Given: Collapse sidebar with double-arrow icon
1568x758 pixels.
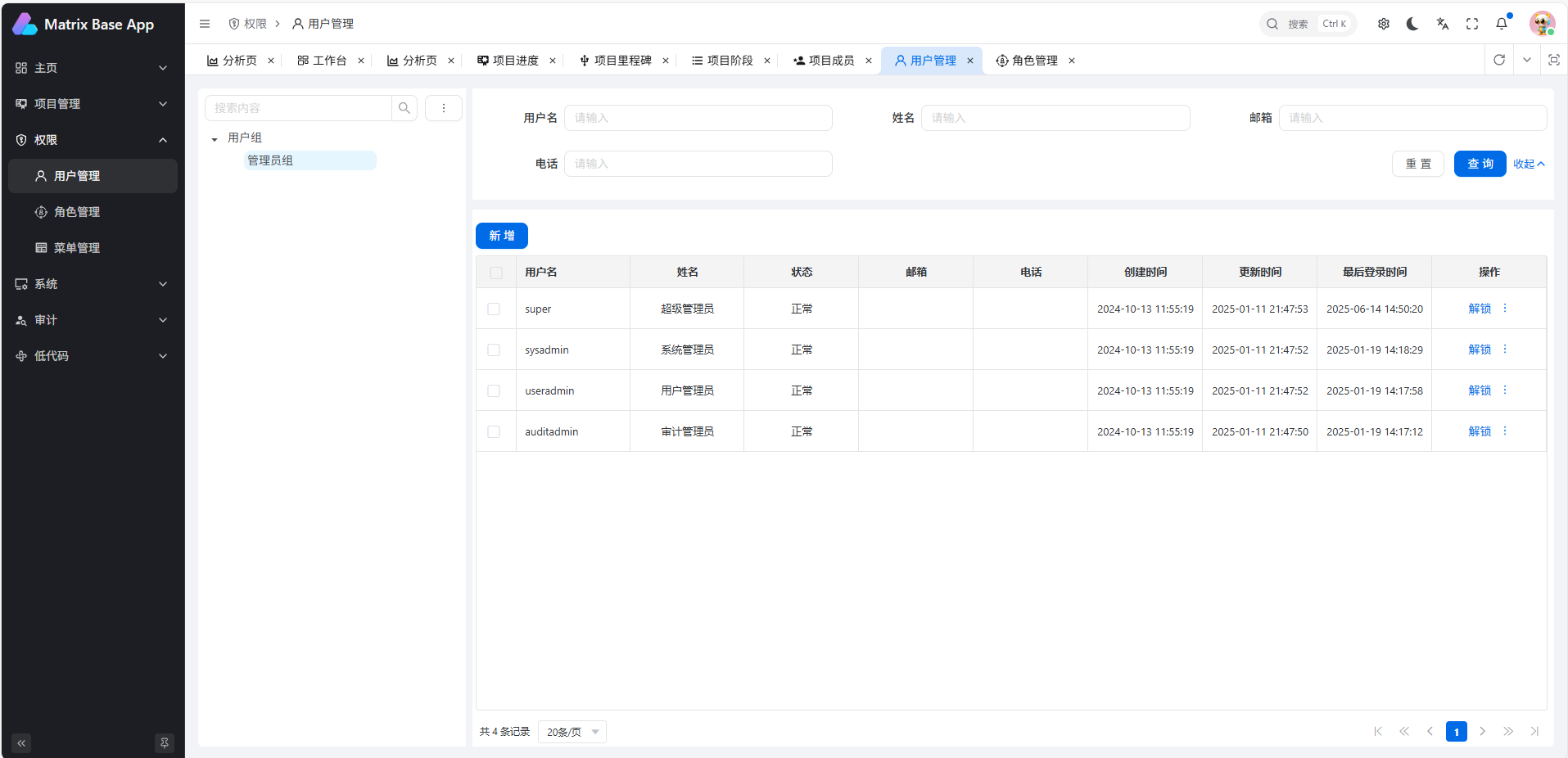Looking at the screenshot, I should 21,743.
